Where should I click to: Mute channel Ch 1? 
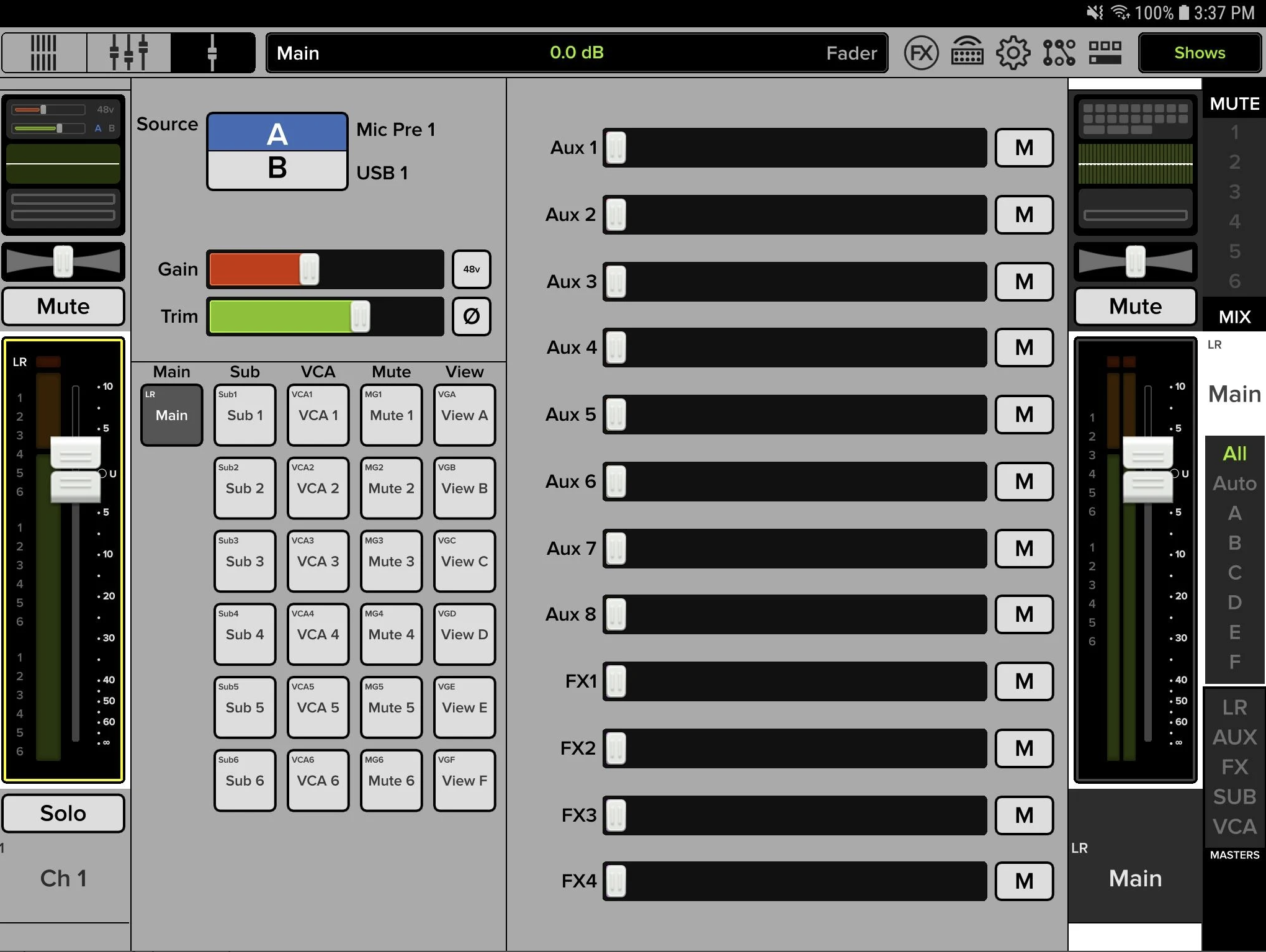(63, 306)
